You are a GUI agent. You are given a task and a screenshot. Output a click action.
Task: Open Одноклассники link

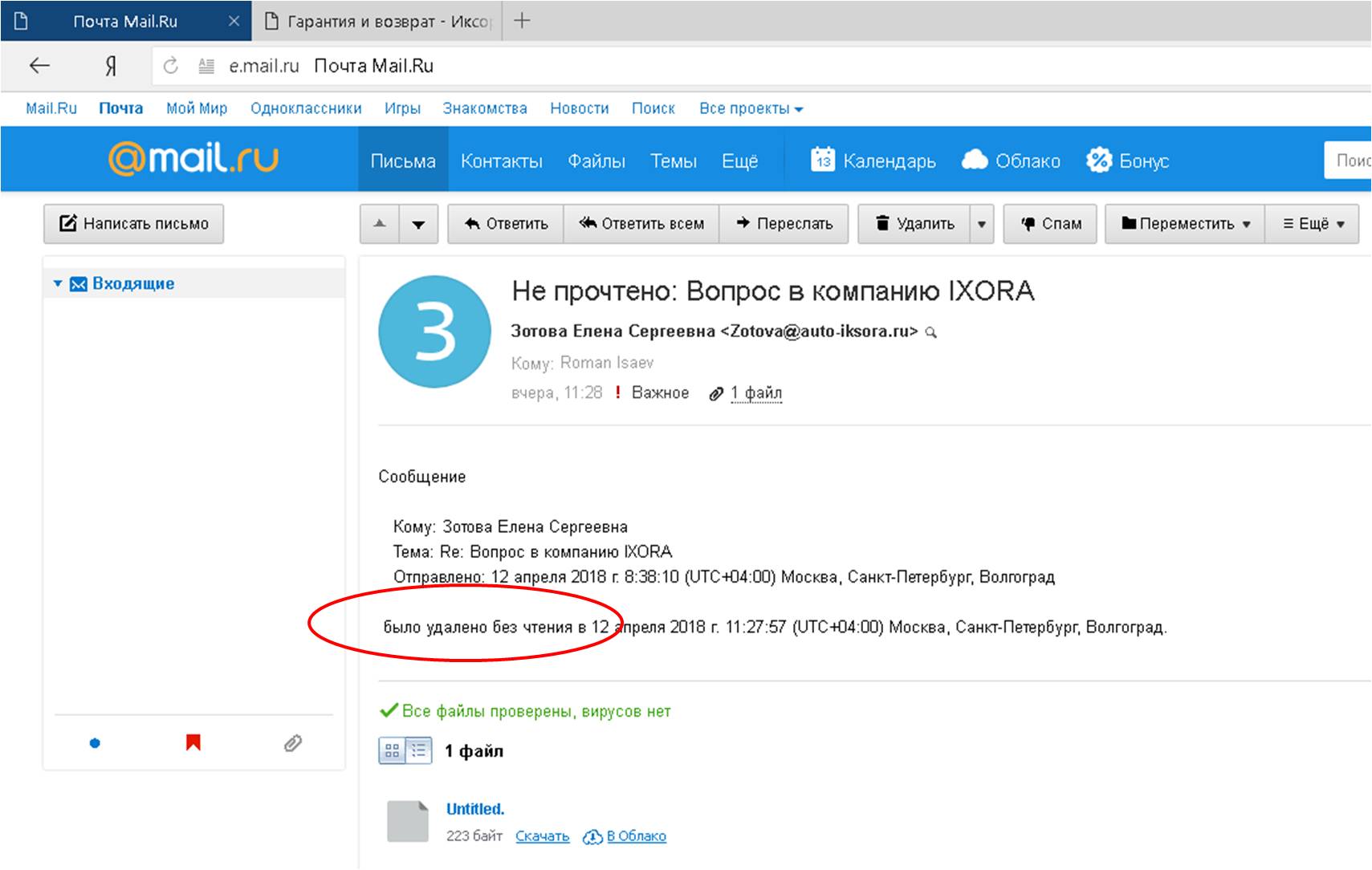click(306, 108)
